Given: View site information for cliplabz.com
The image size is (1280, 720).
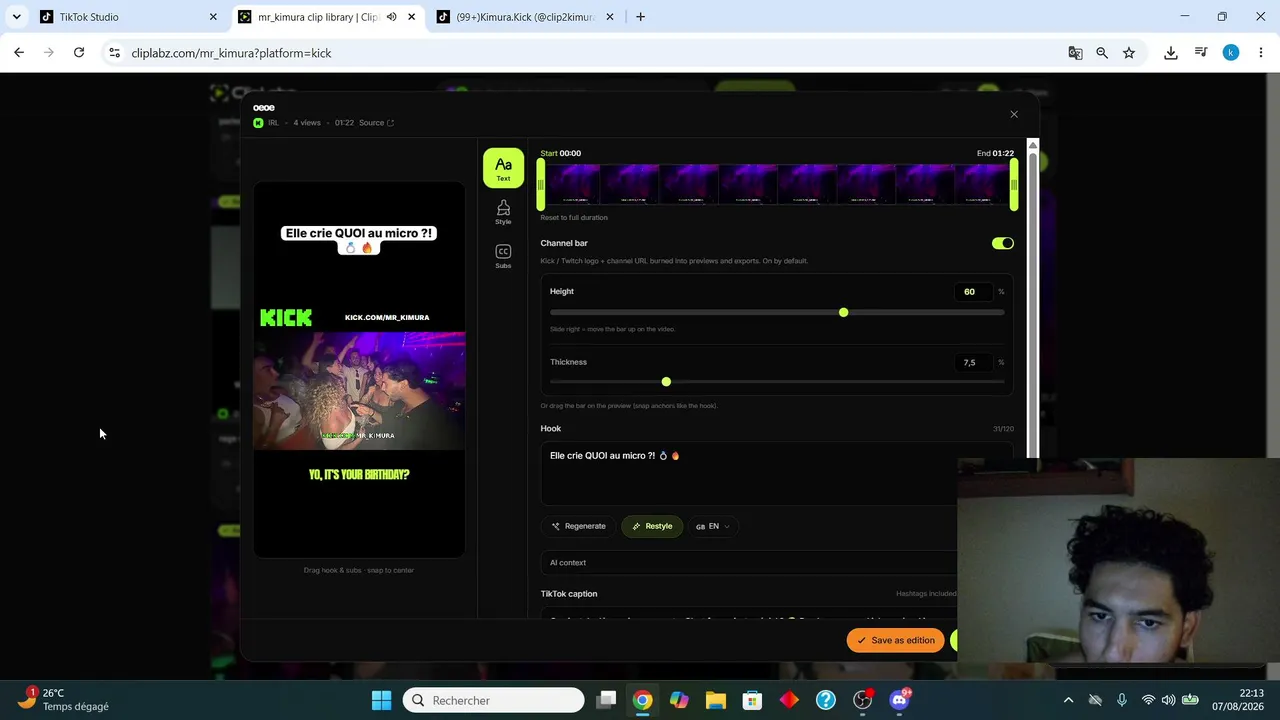Looking at the screenshot, I should (114, 53).
